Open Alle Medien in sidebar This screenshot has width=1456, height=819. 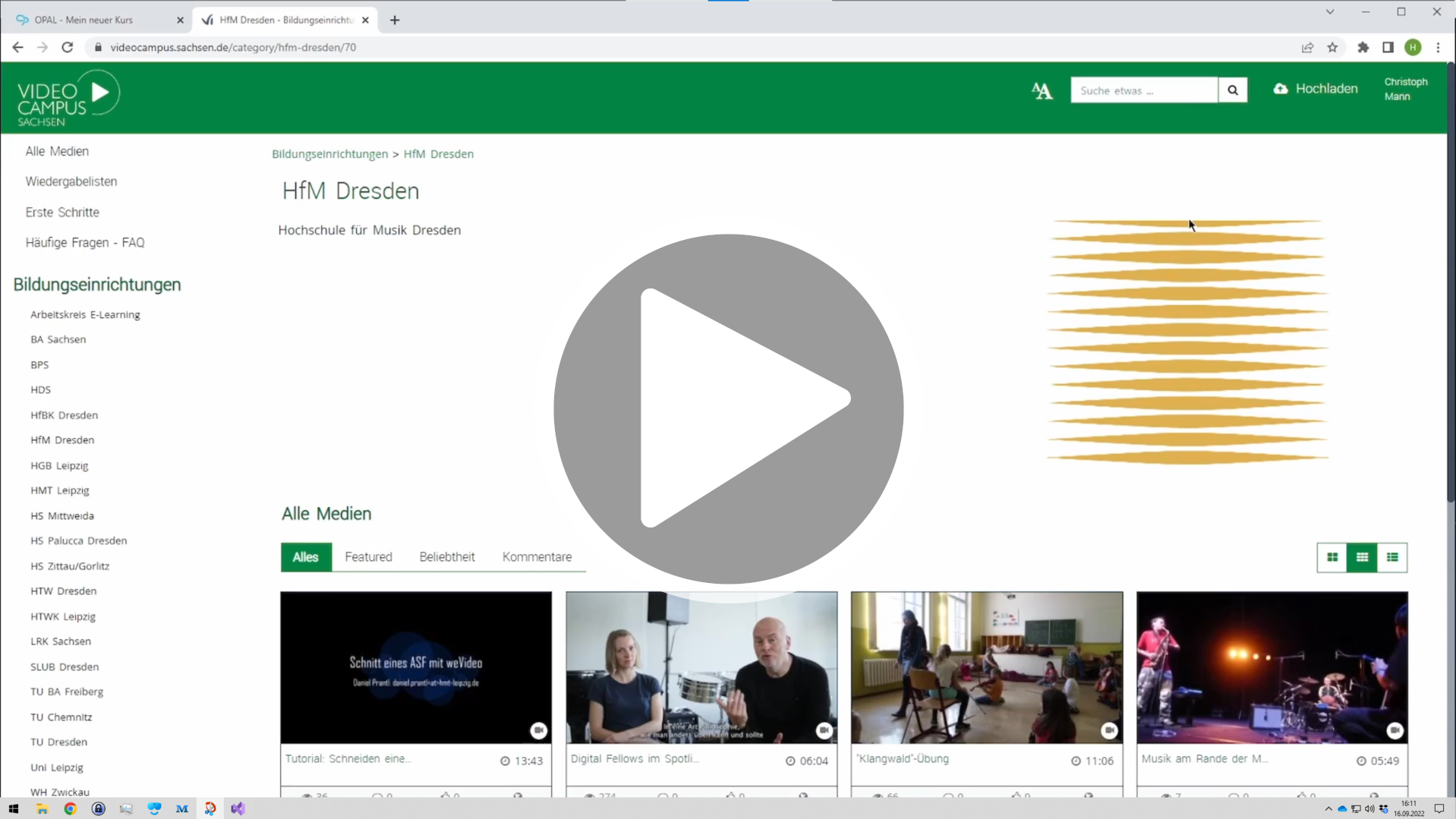point(57,151)
